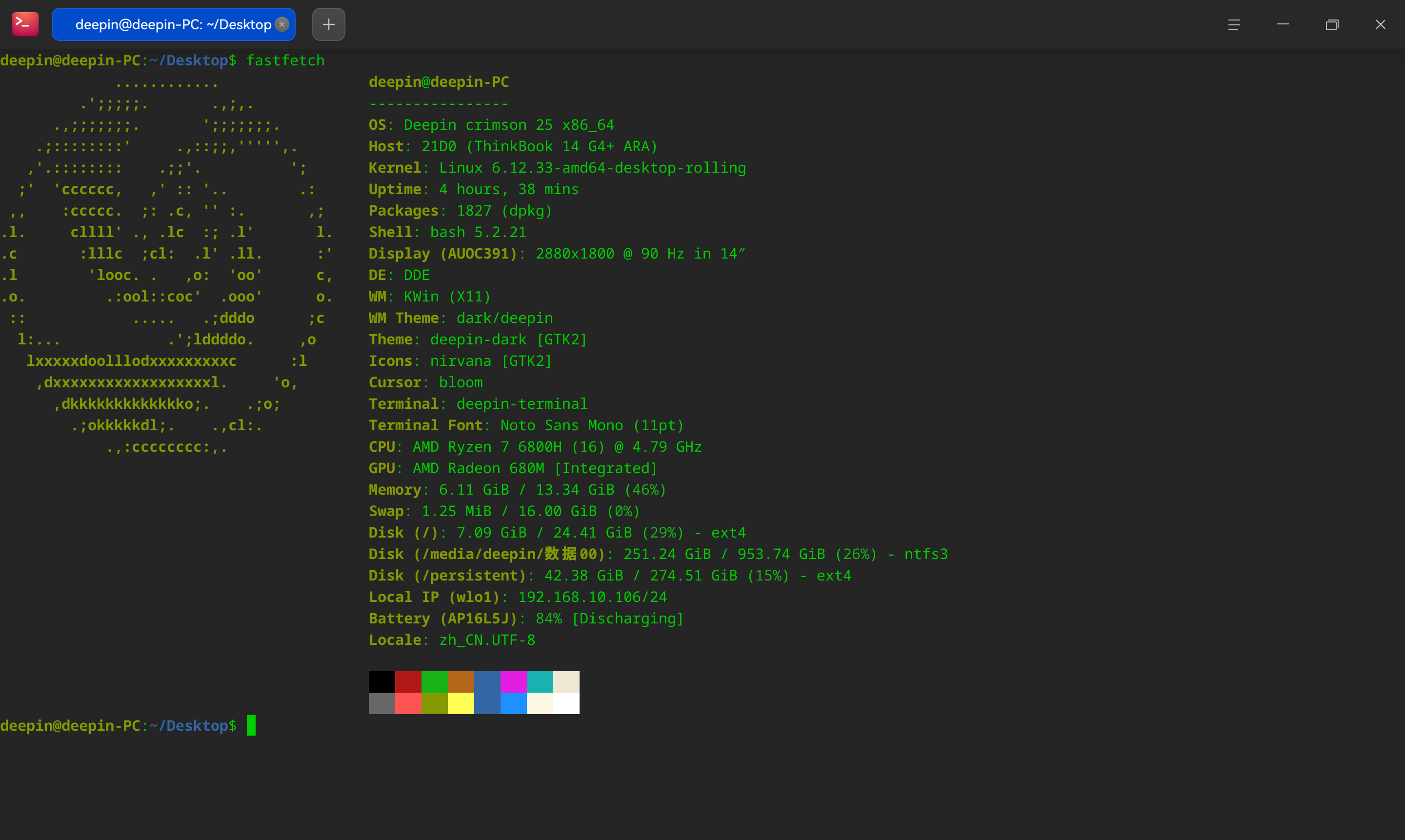Close the deepin@deepin-PC ~/Desktop tab
1405x840 pixels.
click(x=282, y=24)
